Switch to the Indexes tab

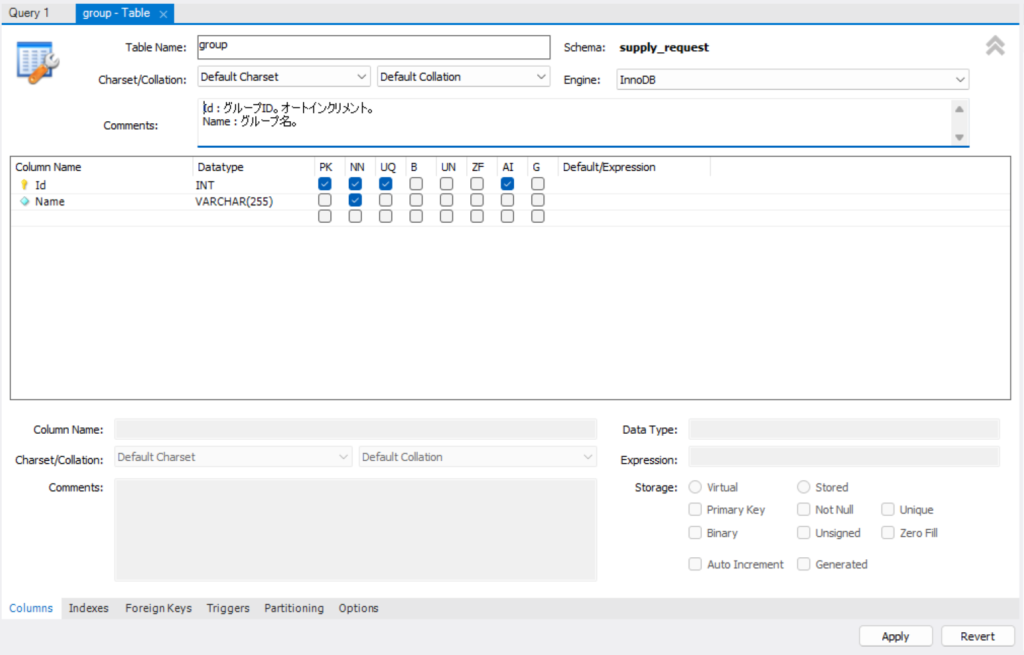(x=89, y=608)
